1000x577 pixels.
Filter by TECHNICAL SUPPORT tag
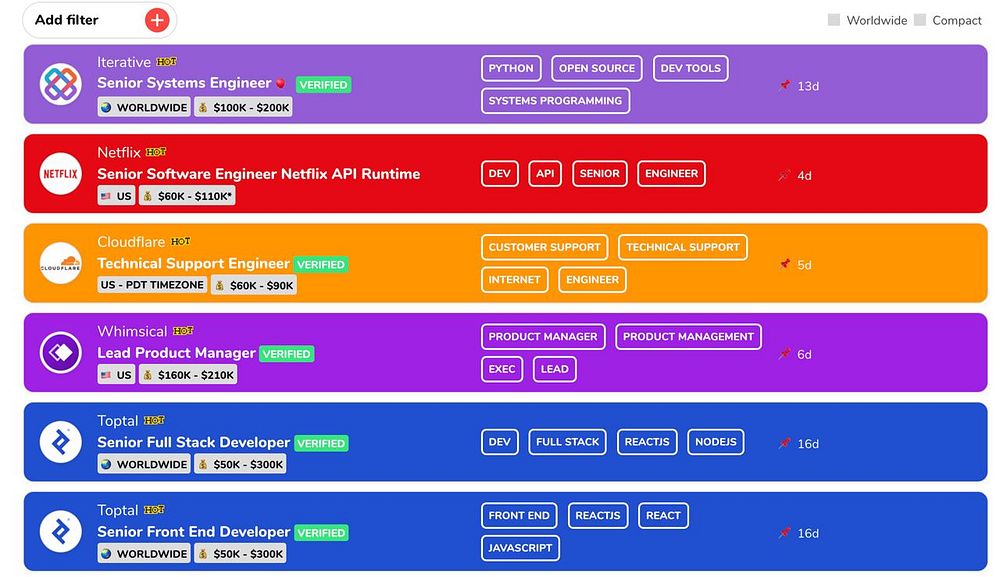(x=682, y=247)
